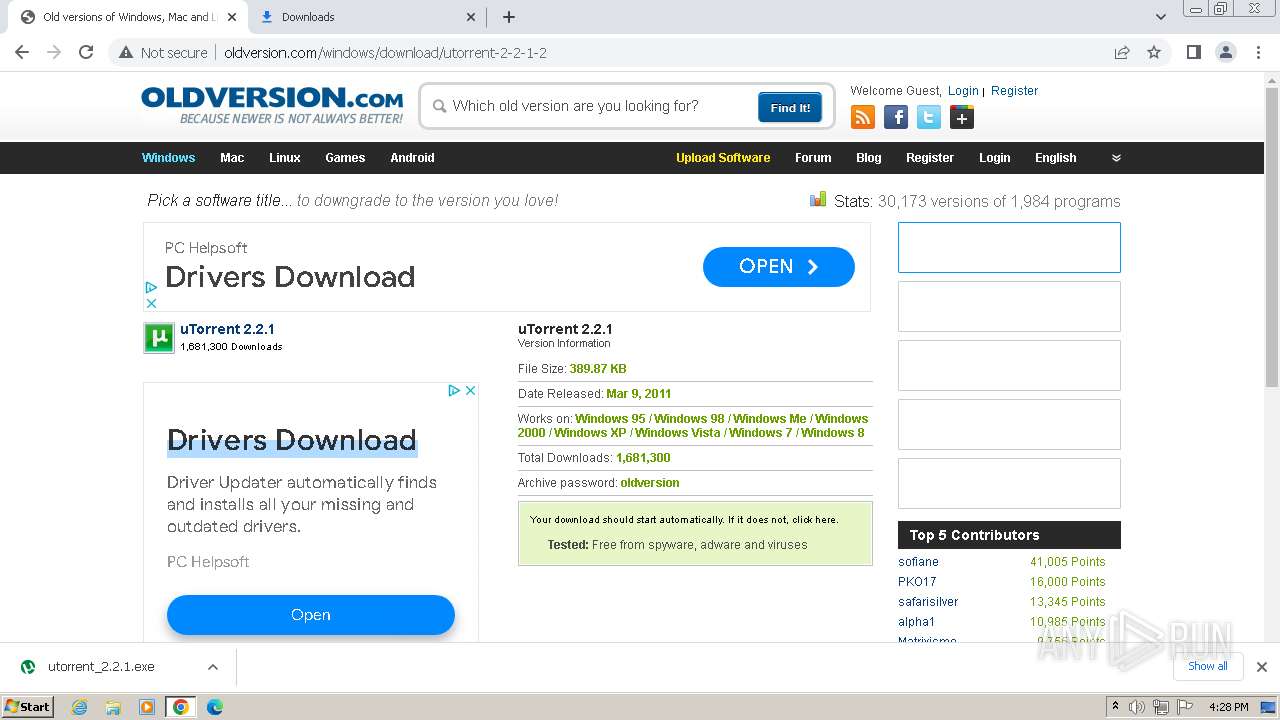This screenshot has height=720, width=1280.
Task: Click the Windows 7 compatibility link
Action: (x=760, y=433)
